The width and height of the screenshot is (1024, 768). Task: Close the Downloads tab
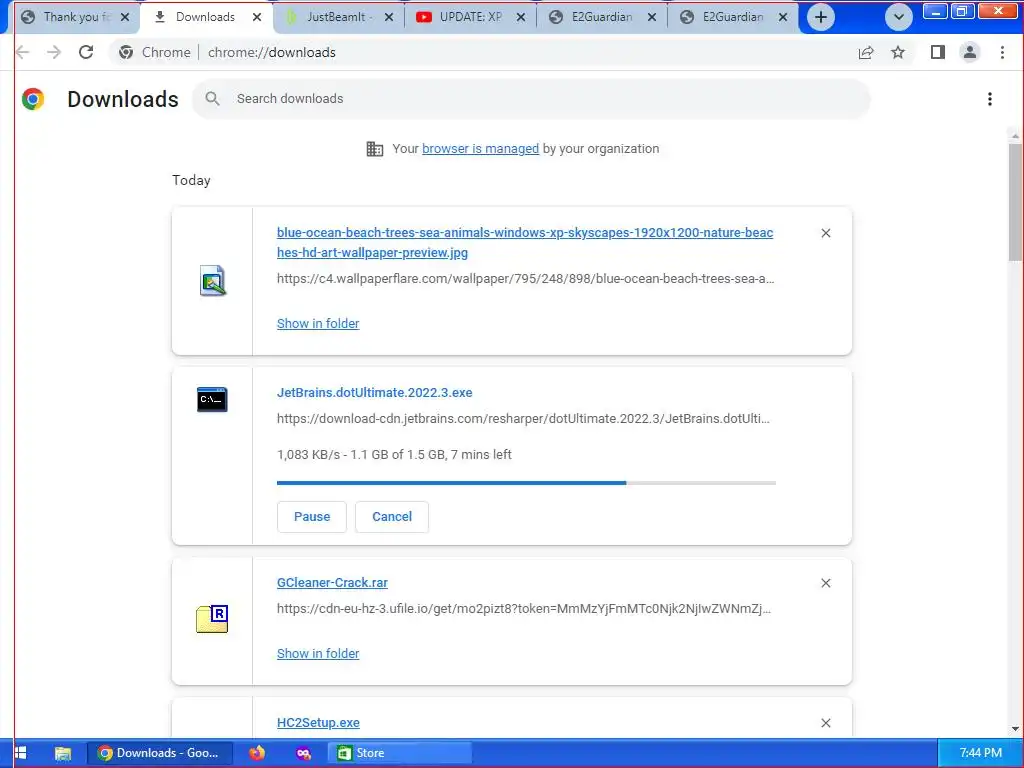point(257,17)
